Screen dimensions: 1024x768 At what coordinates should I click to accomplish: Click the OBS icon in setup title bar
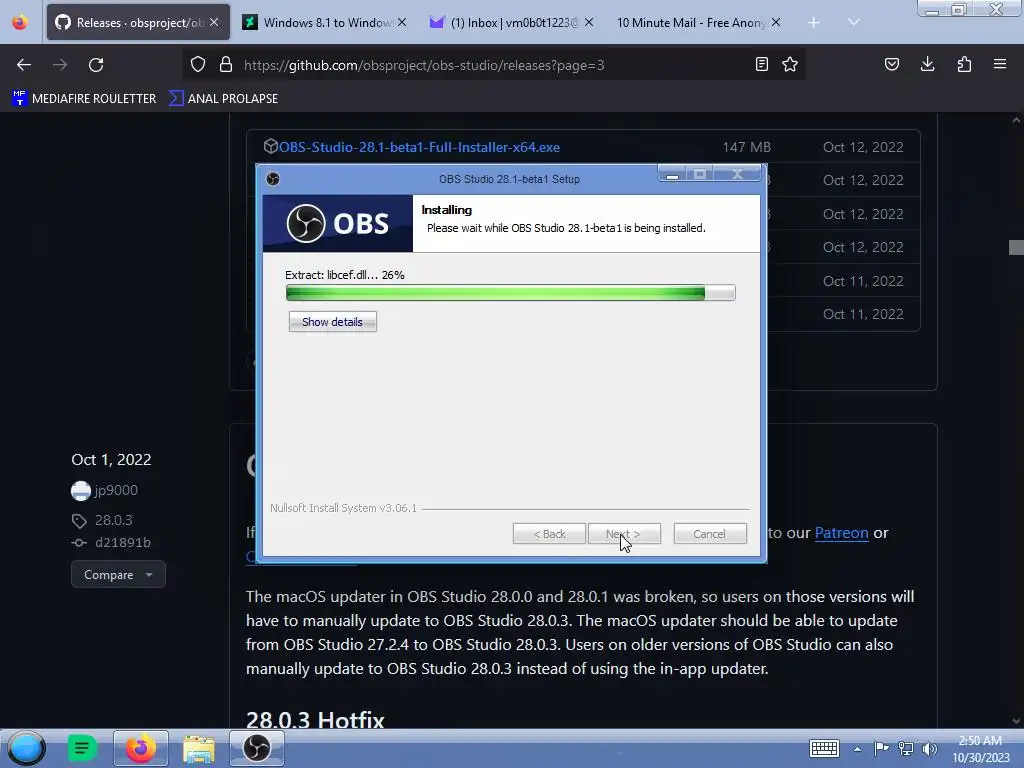point(273,179)
